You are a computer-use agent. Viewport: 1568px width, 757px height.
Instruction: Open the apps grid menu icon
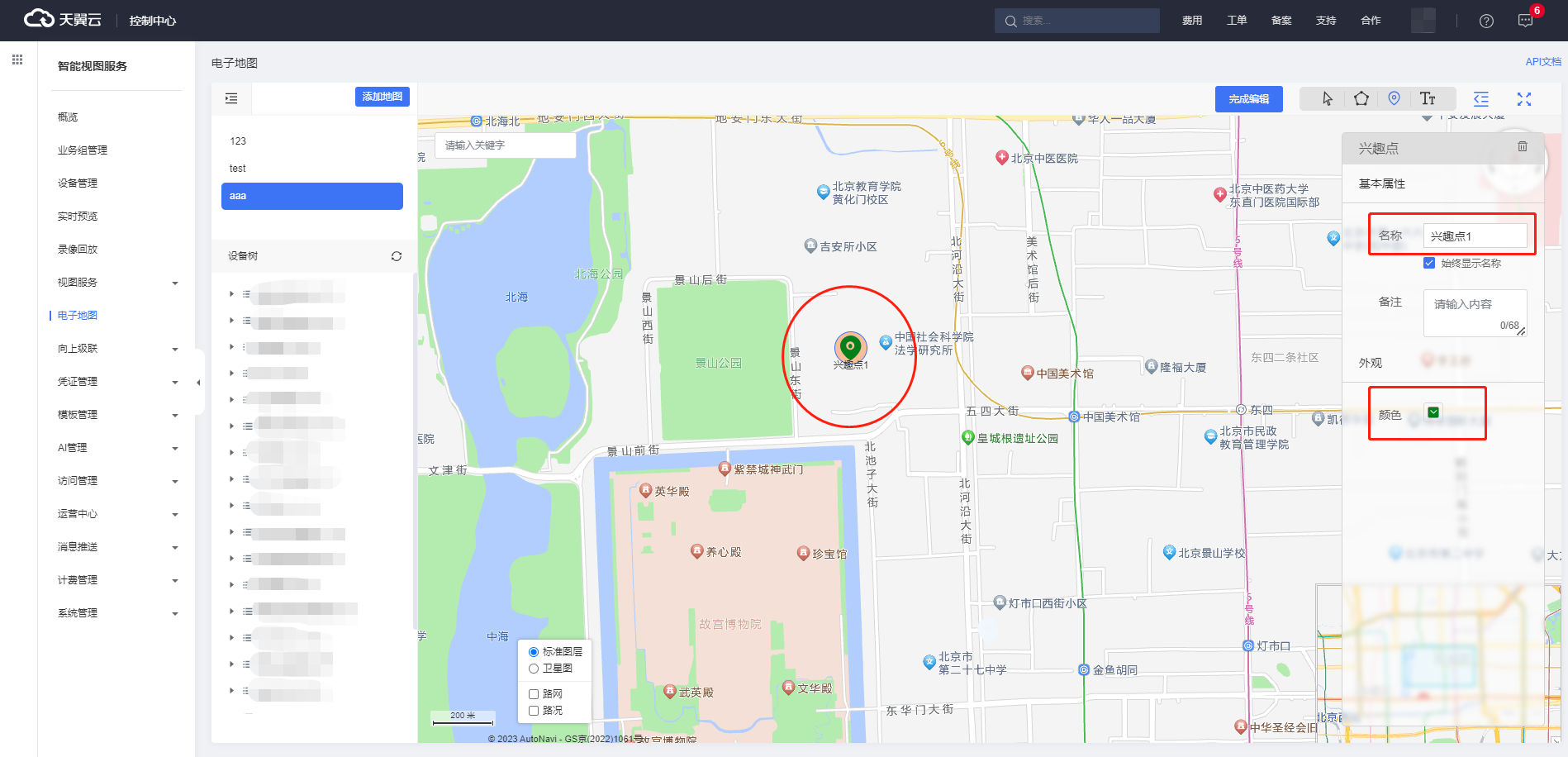[x=17, y=60]
